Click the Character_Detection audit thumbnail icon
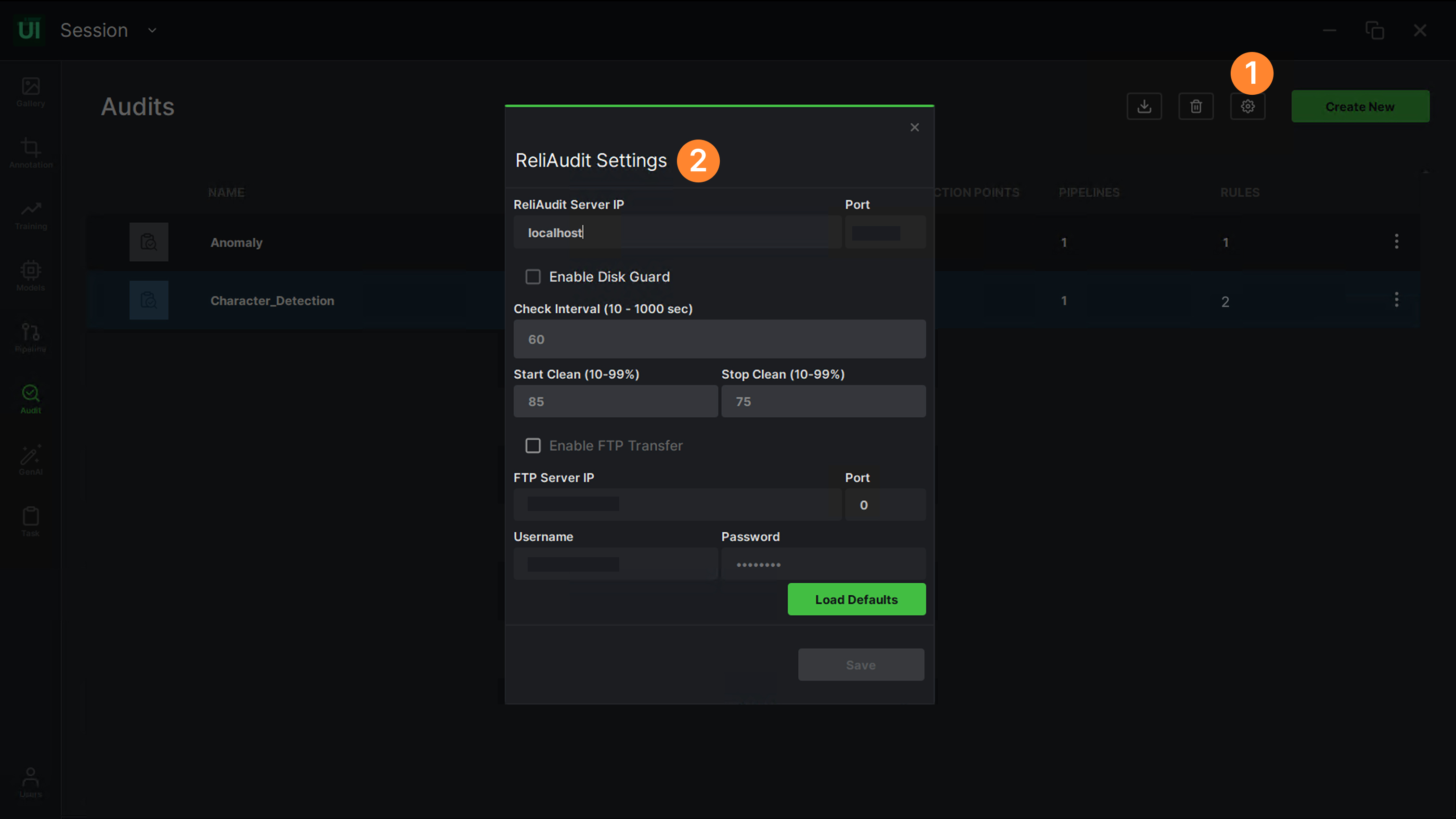 pos(149,300)
